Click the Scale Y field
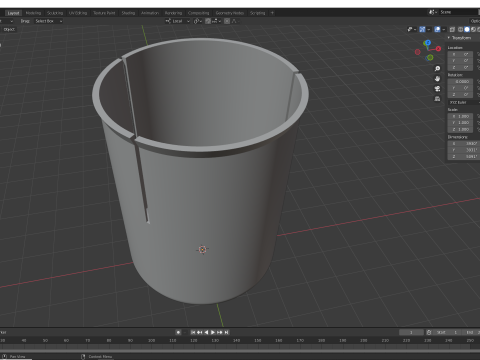This screenshot has height=360, width=480. pyautogui.click(x=460, y=123)
